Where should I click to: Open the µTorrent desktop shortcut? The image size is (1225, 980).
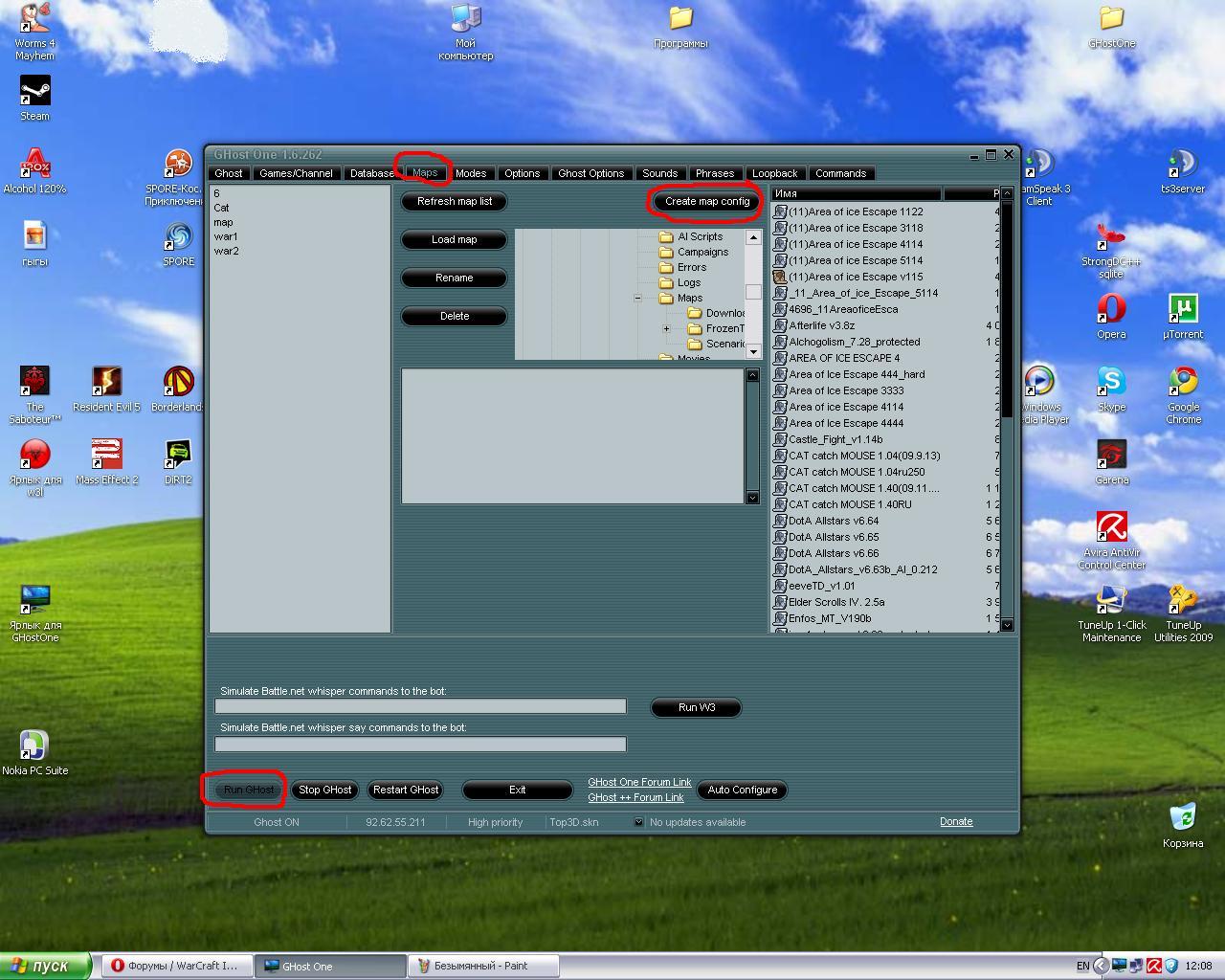click(x=1183, y=311)
